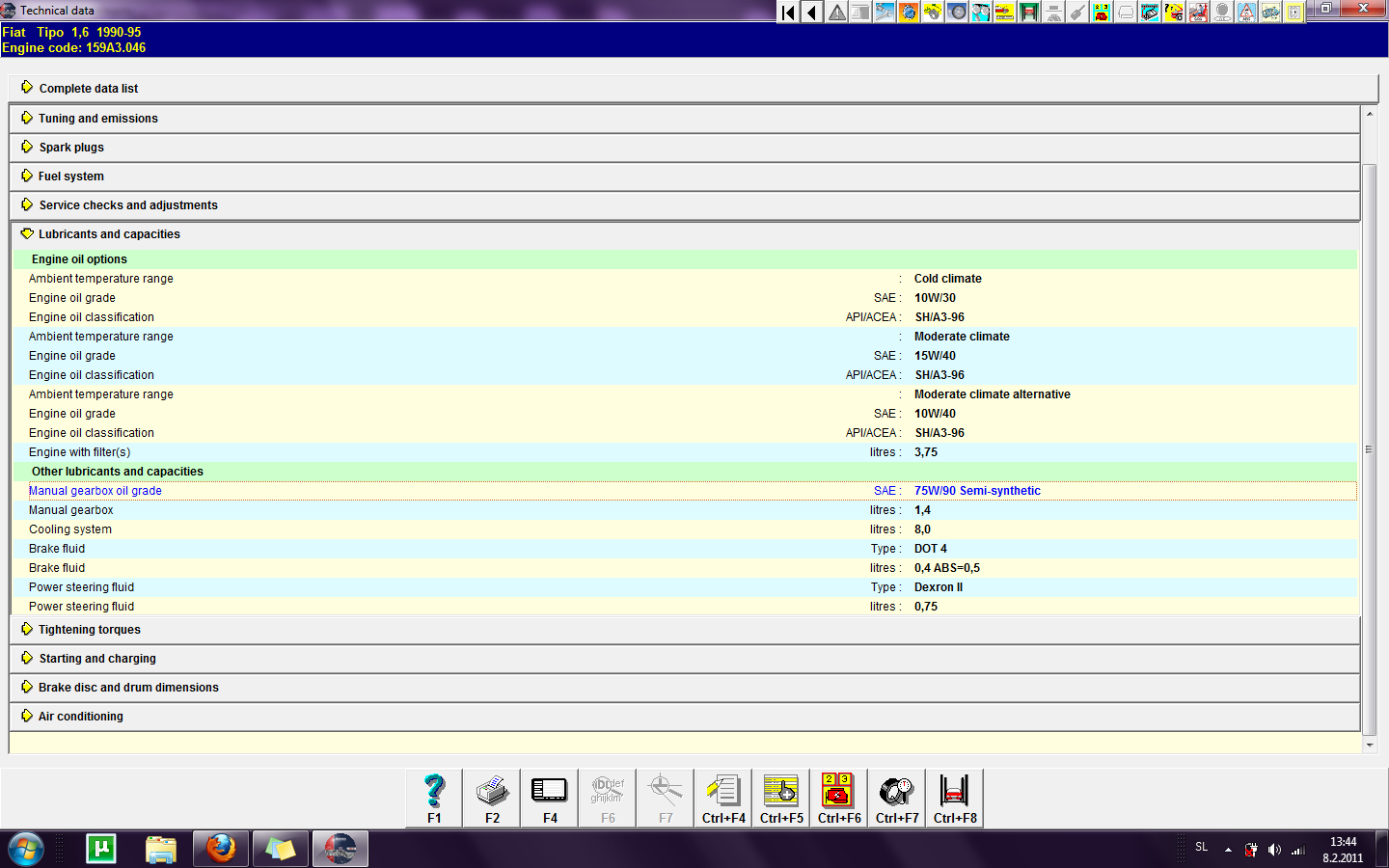
Task: Click the single back arrow toolbar icon
Action: point(812,12)
